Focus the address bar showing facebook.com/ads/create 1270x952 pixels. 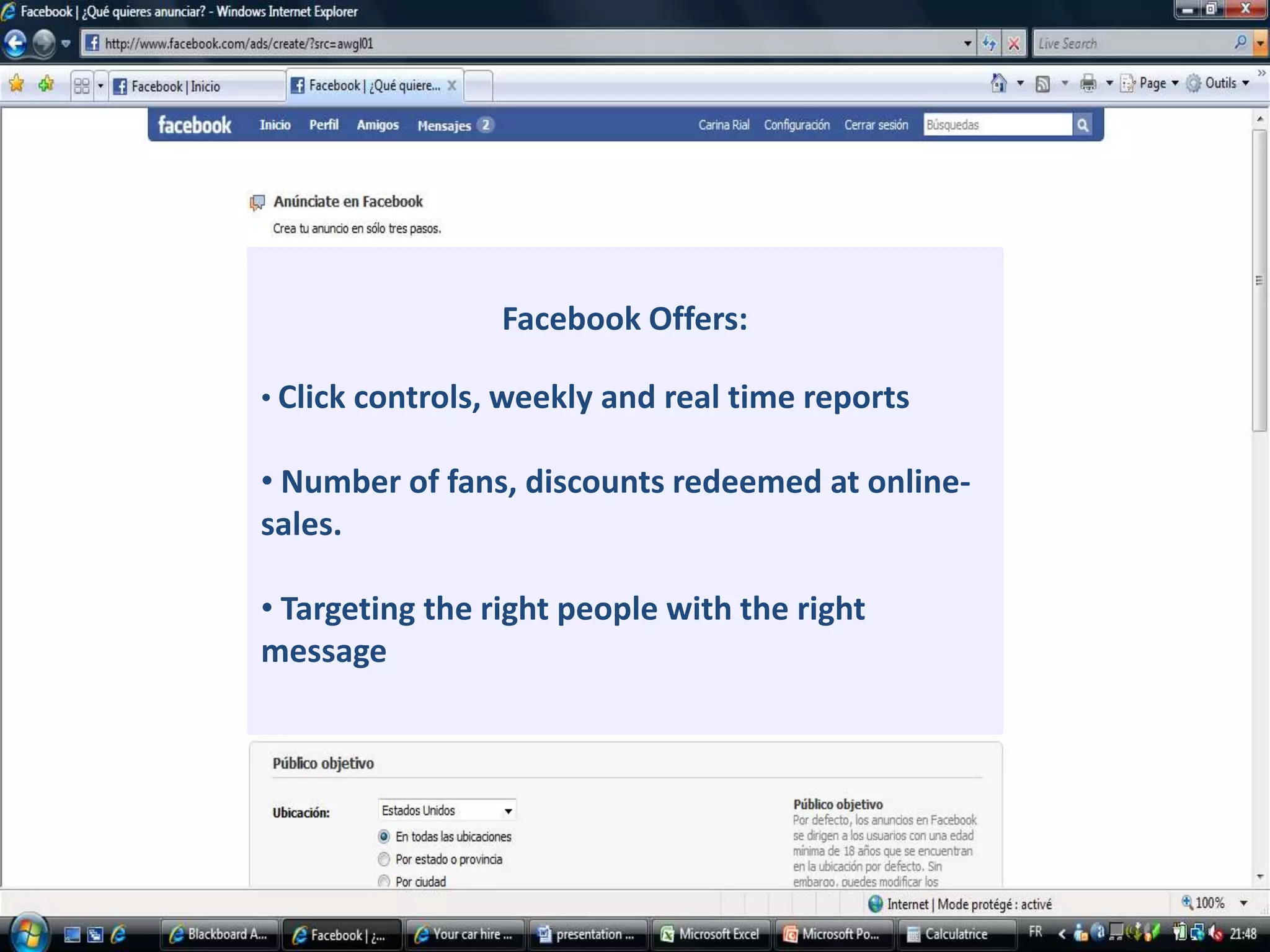(527, 43)
